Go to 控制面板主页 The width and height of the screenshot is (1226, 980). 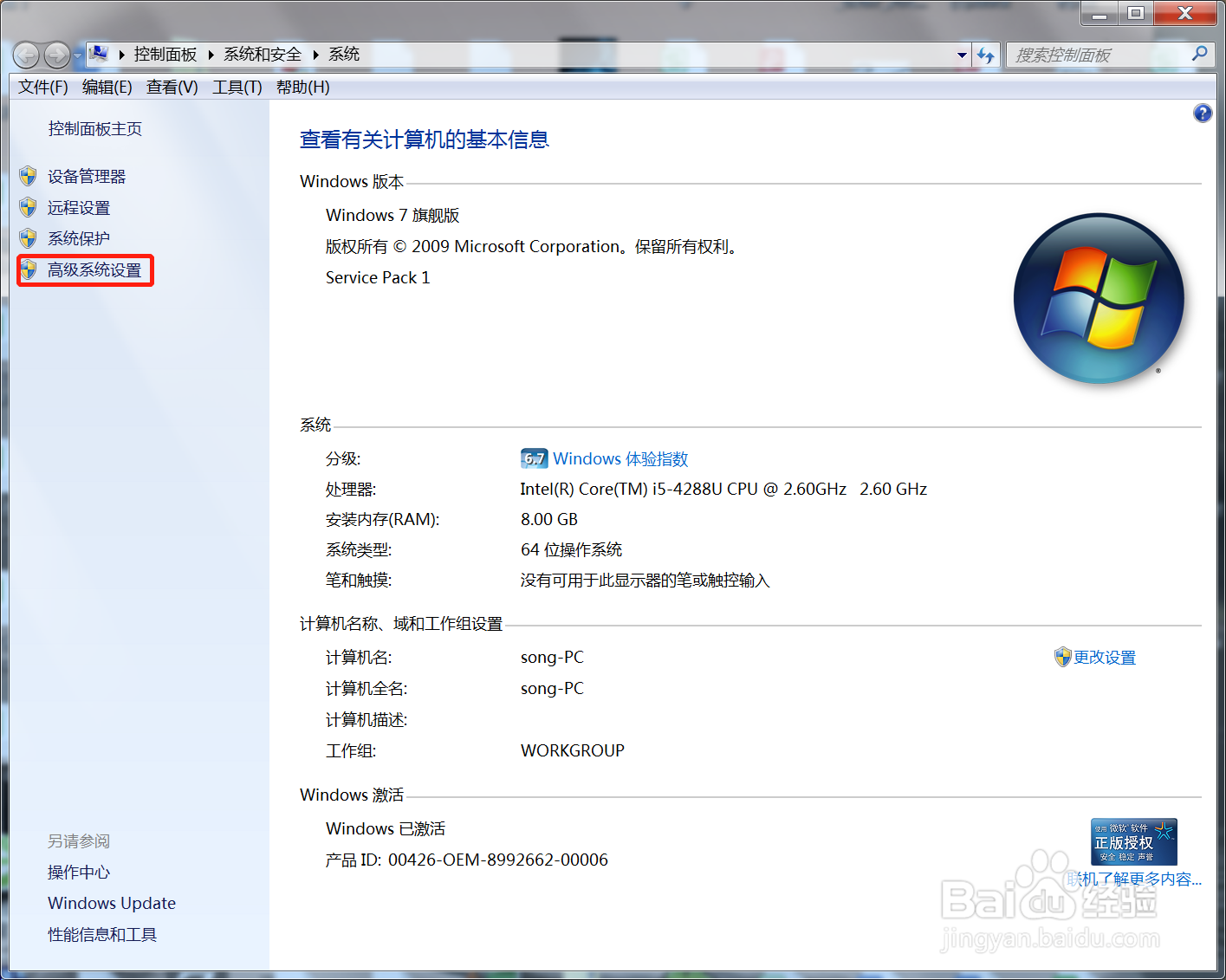pos(95,128)
